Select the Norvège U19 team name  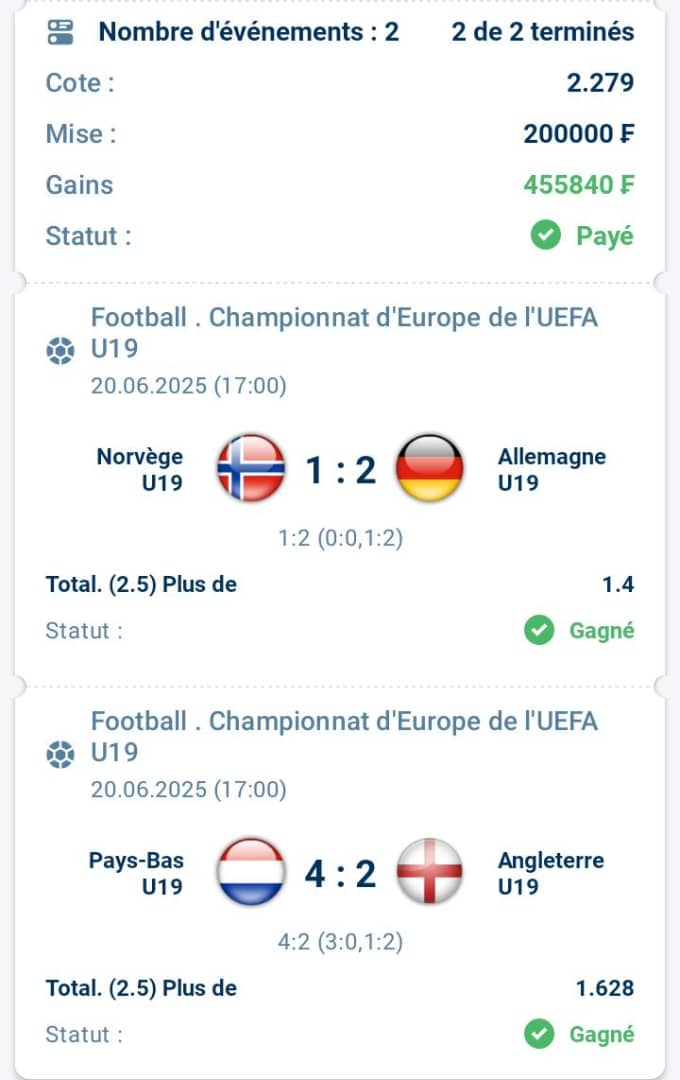click(140, 469)
